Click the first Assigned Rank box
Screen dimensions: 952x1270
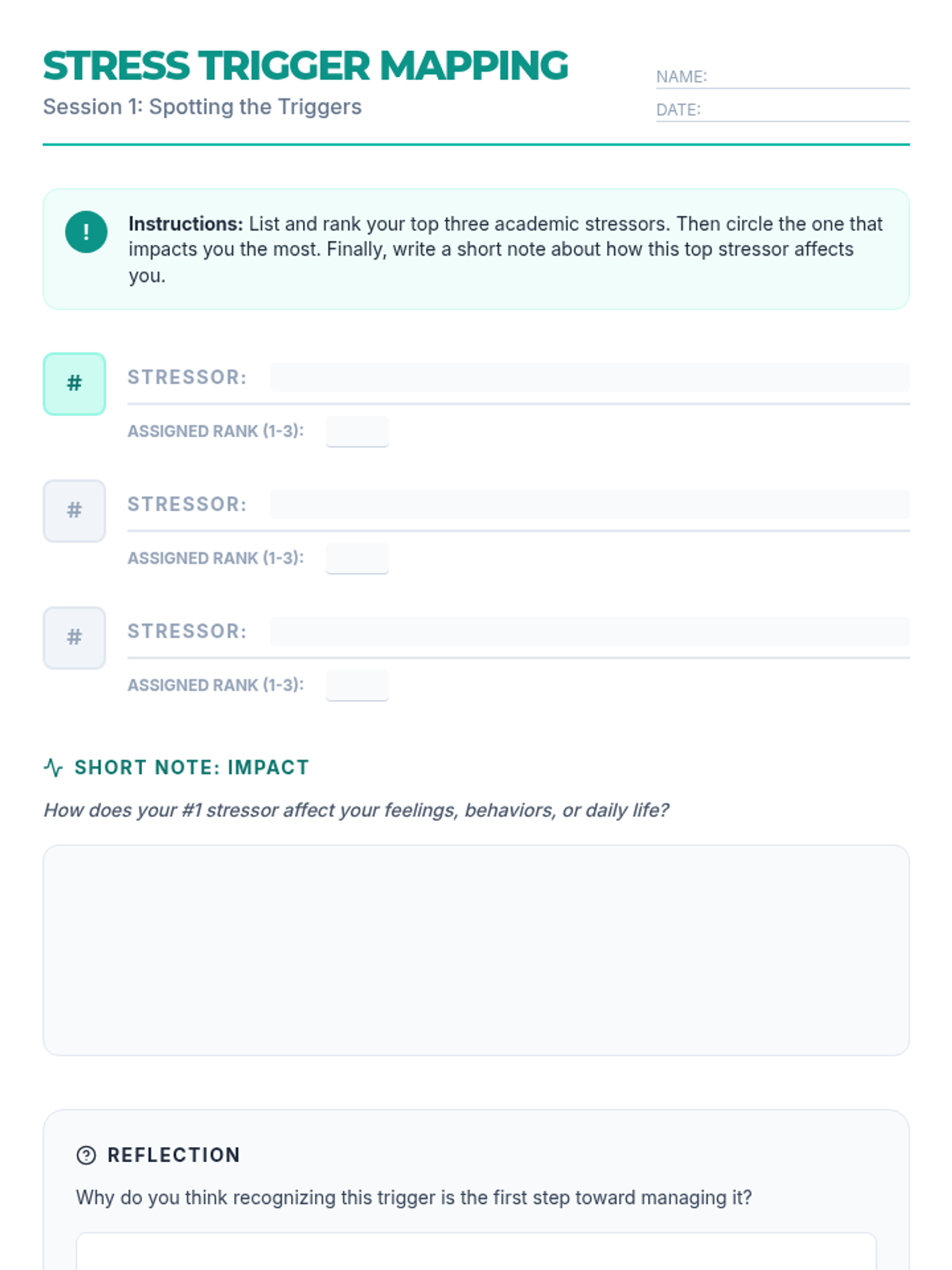357,431
